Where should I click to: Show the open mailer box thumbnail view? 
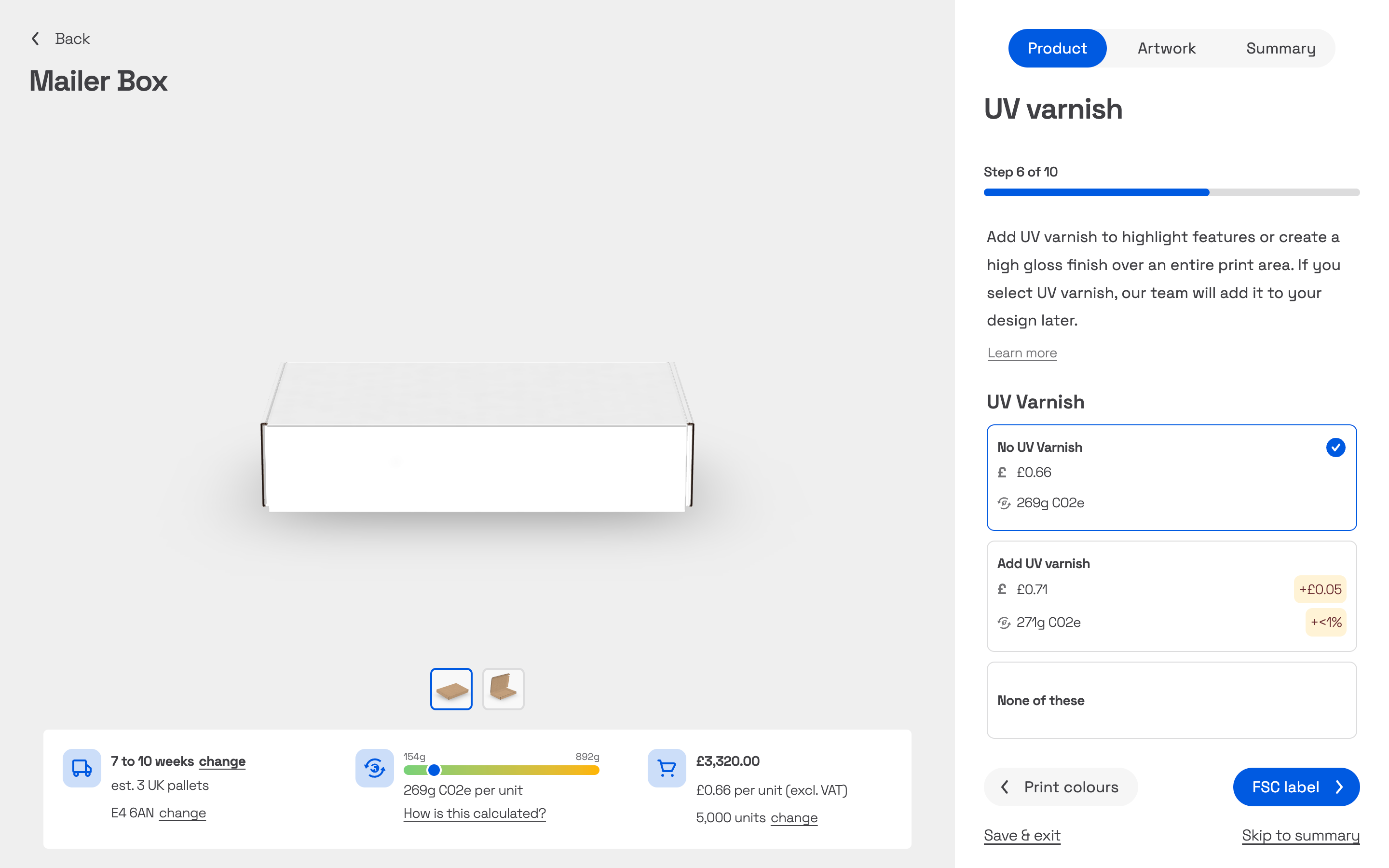pos(503,688)
